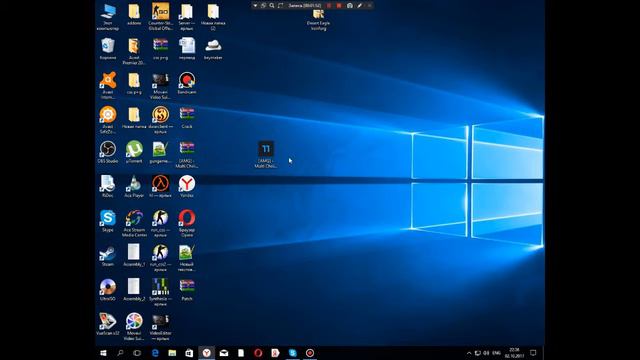Open Opera from the taskbar
640x360 pixels.
[x=258, y=353]
